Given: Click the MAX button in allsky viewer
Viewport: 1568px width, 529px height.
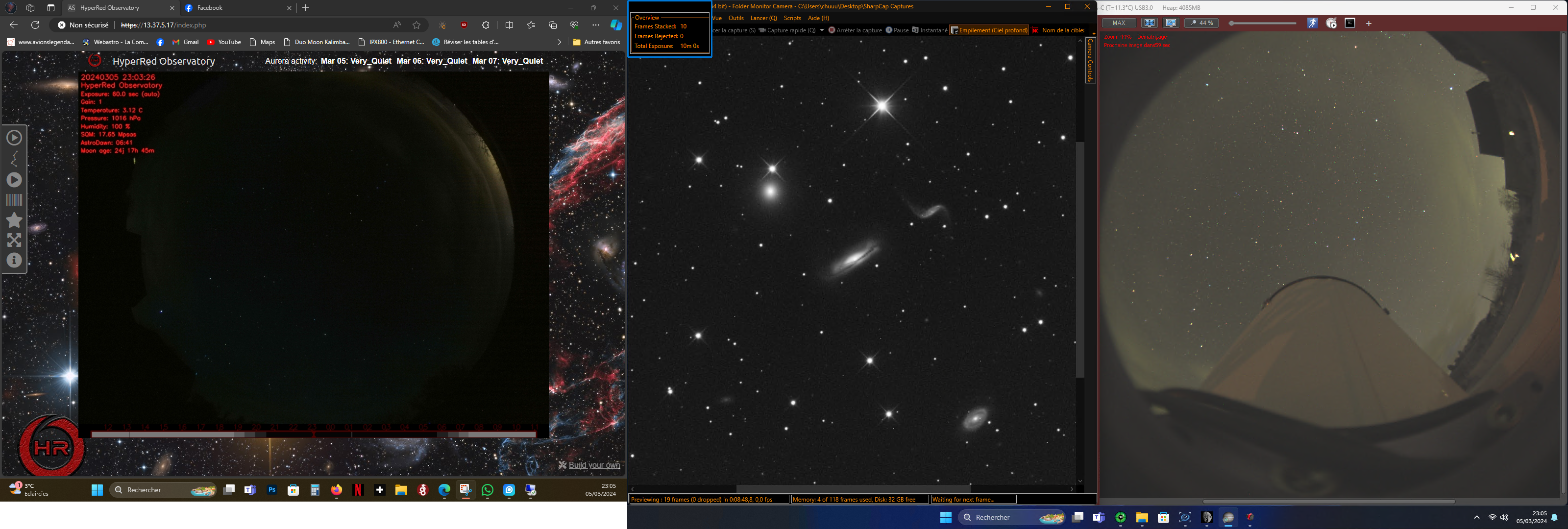Looking at the screenshot, I should click(1119, 23).
